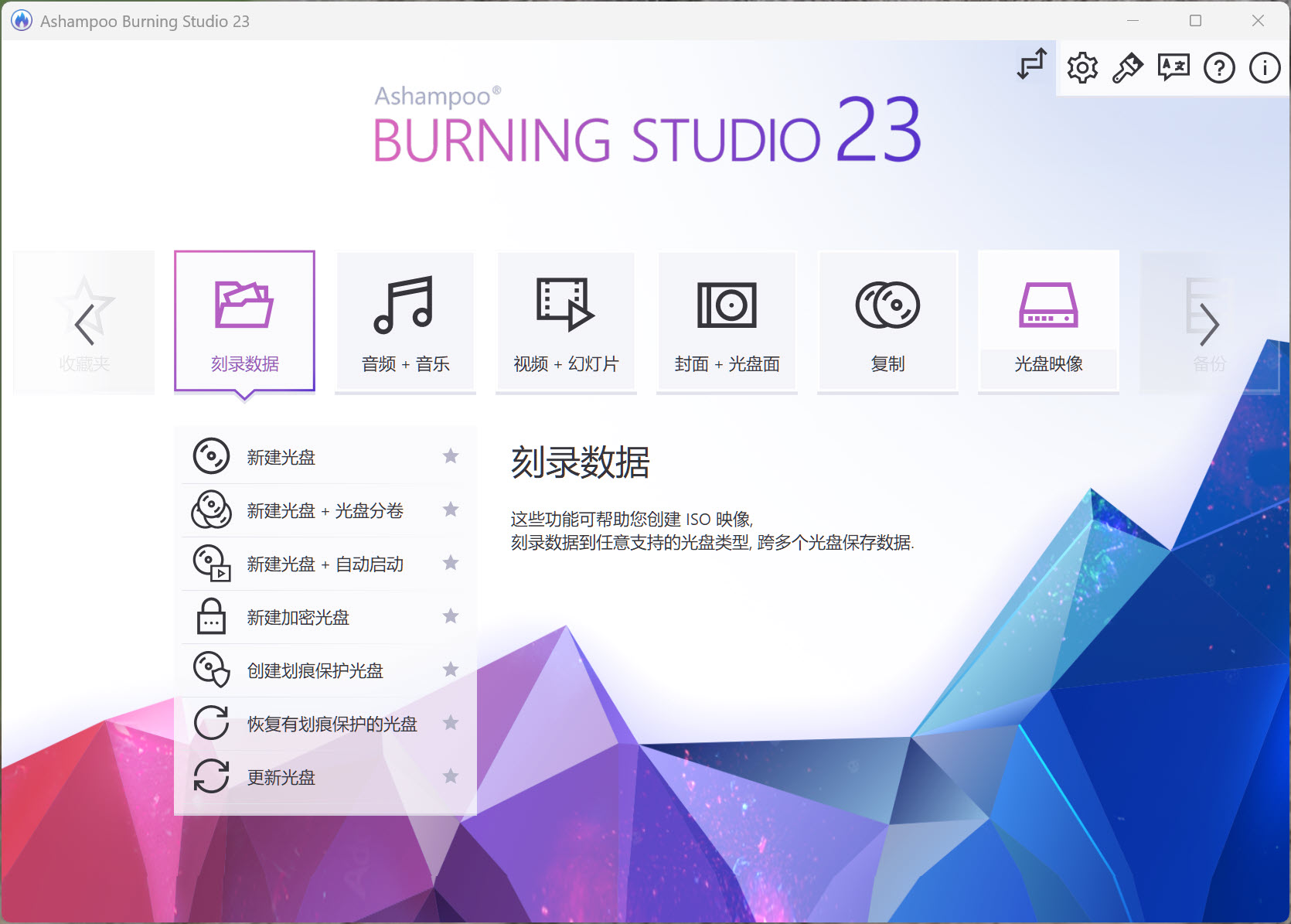Screen dimensions: 1291x924
Task: Start 创建划痕保护光盘 task
Action: click(x=315, y=670)
